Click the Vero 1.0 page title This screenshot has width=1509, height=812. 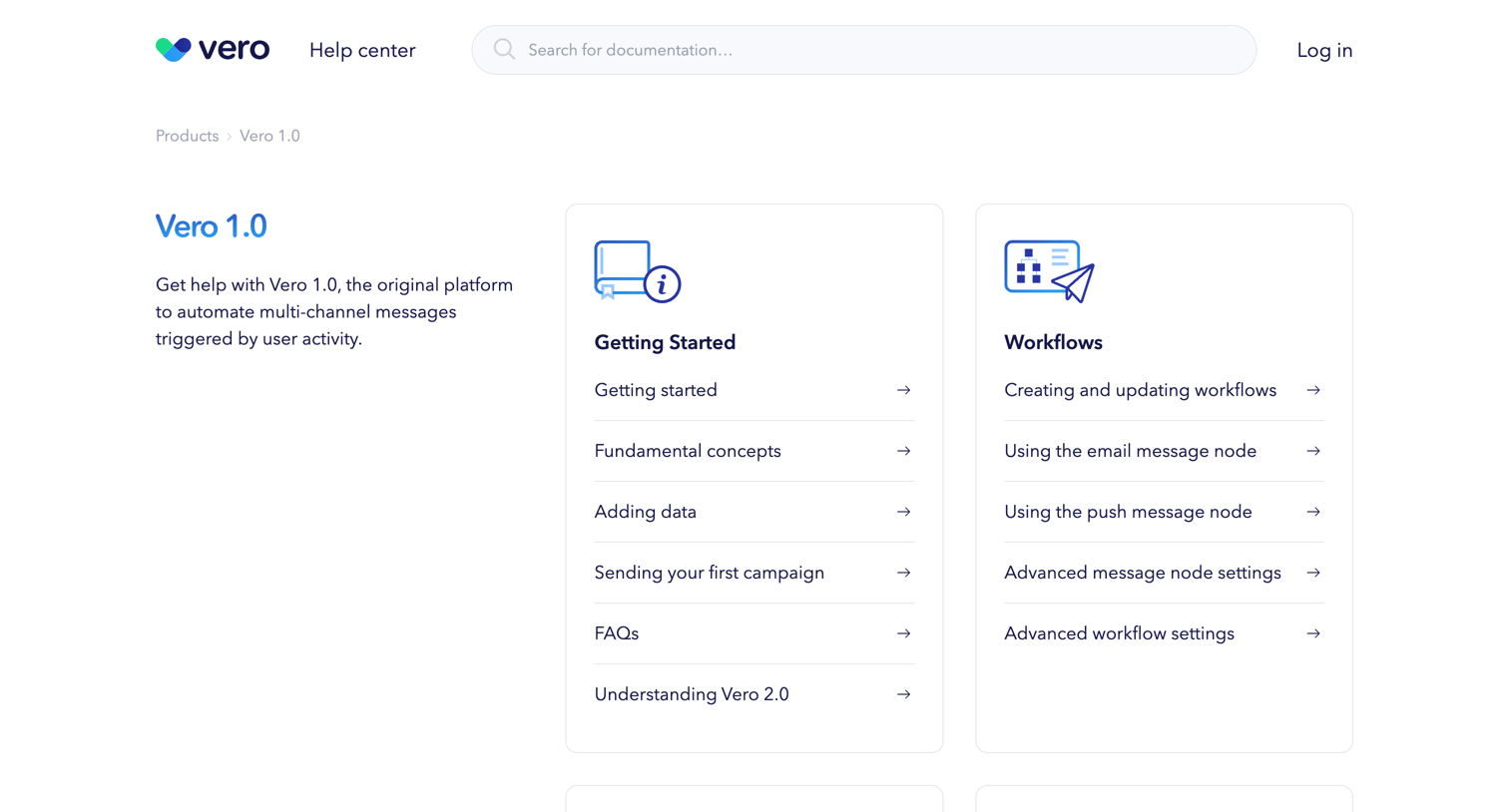212,226
